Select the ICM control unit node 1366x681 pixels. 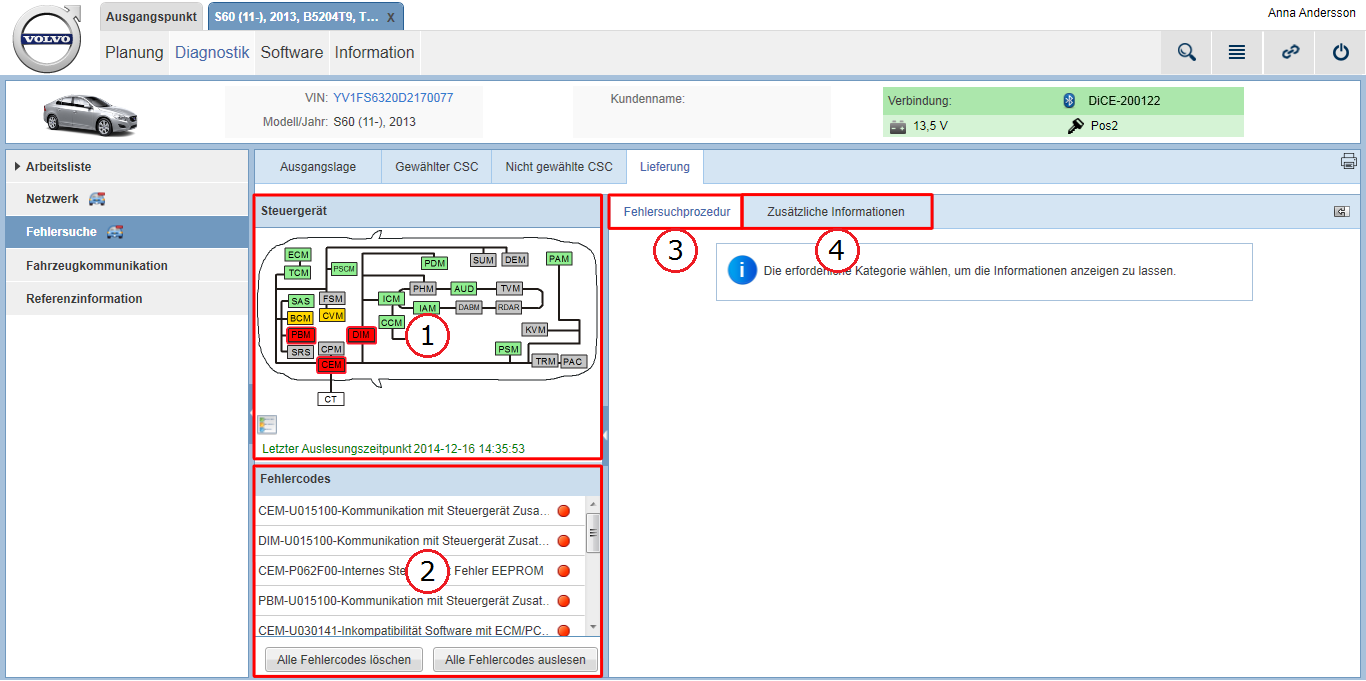coord(392,298)
